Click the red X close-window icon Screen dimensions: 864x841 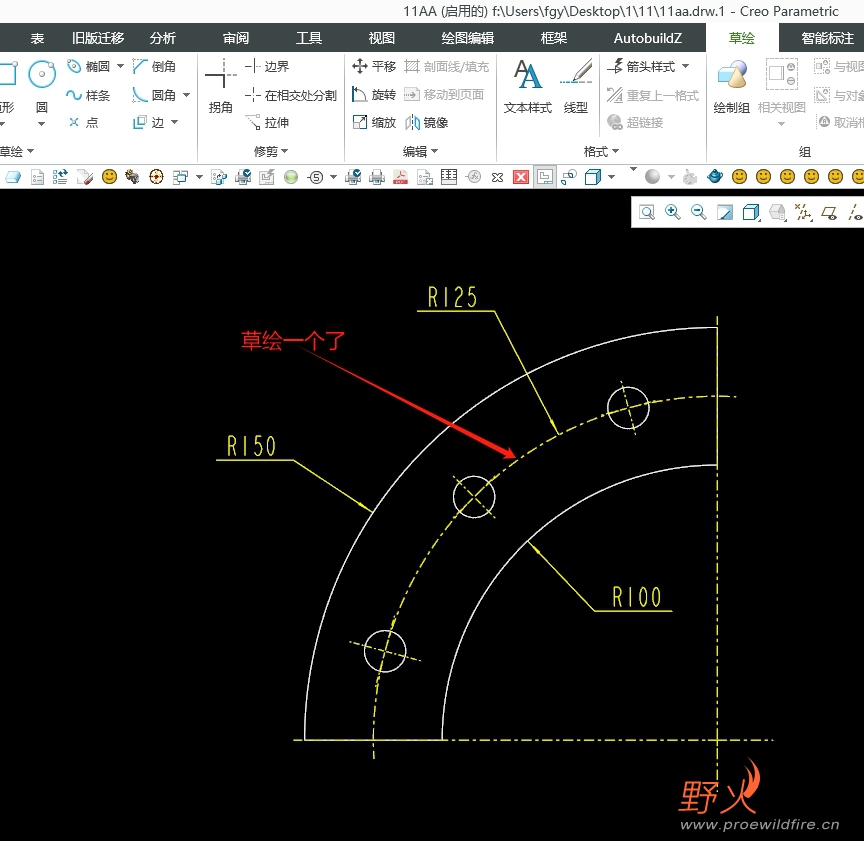pyautogui.click(x=521, y=177)
